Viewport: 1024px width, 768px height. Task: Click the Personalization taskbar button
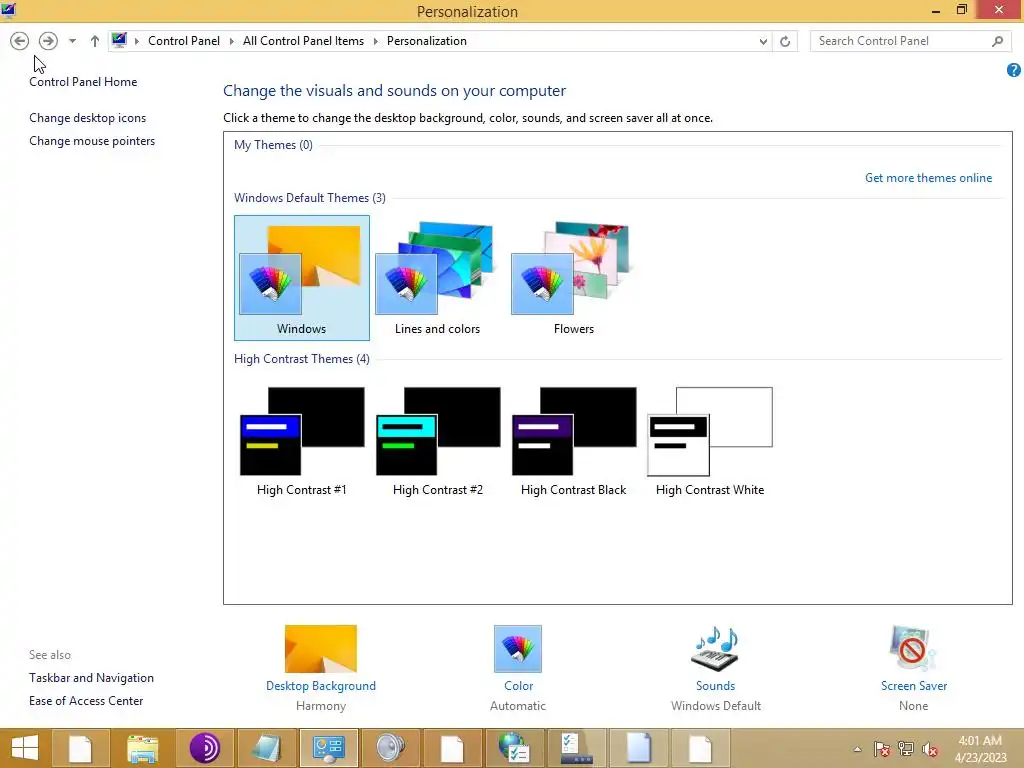tap(328, 748)
